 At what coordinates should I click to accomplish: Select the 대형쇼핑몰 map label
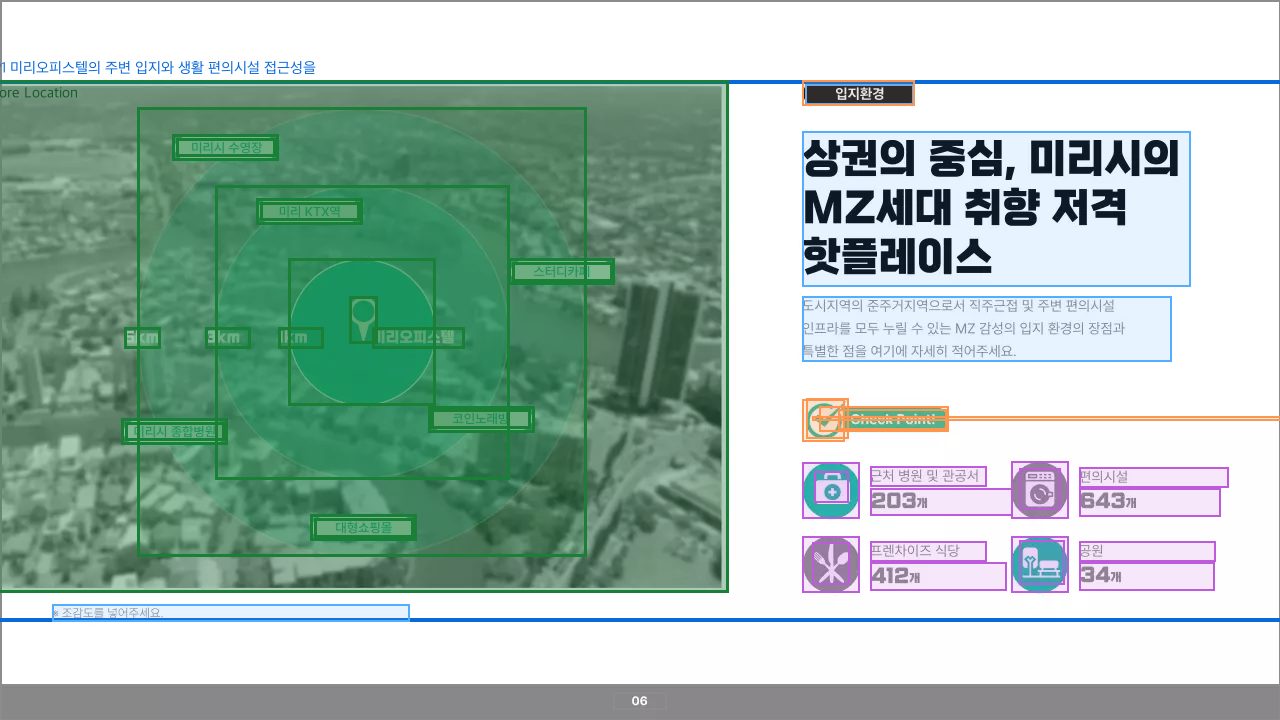pyautogui.click(x=364, y=527)
